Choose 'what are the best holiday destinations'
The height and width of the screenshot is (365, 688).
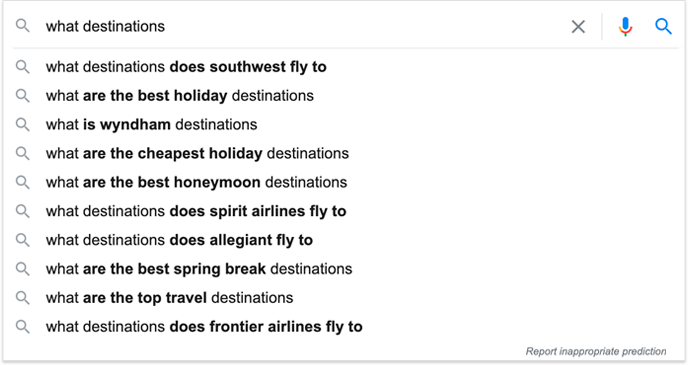[x=179, y=96]
